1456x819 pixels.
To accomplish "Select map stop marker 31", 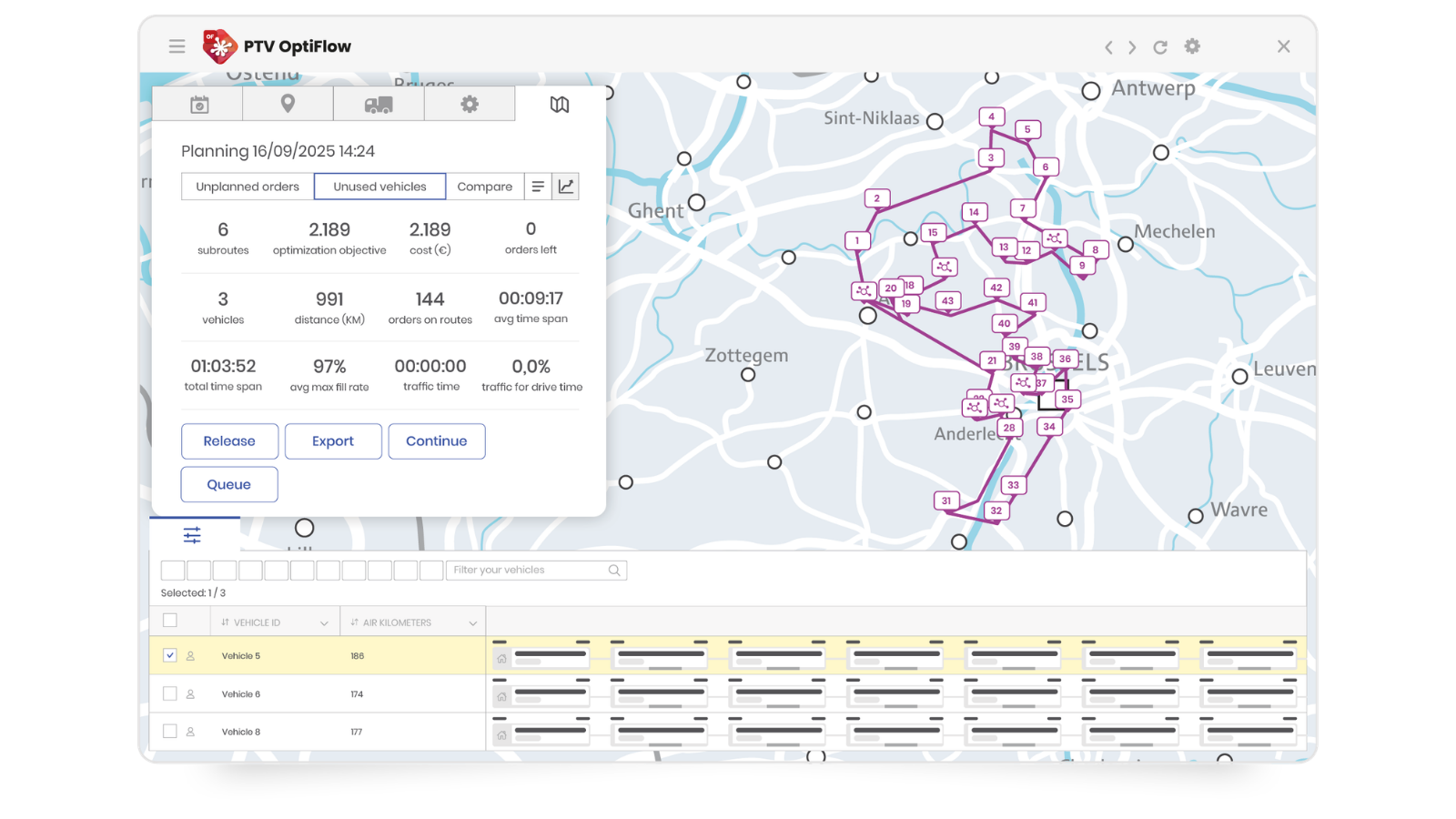I will point(946,500).
